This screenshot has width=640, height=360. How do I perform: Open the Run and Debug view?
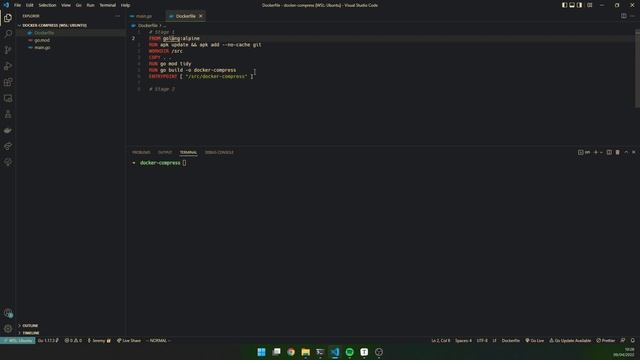point(8,66)
